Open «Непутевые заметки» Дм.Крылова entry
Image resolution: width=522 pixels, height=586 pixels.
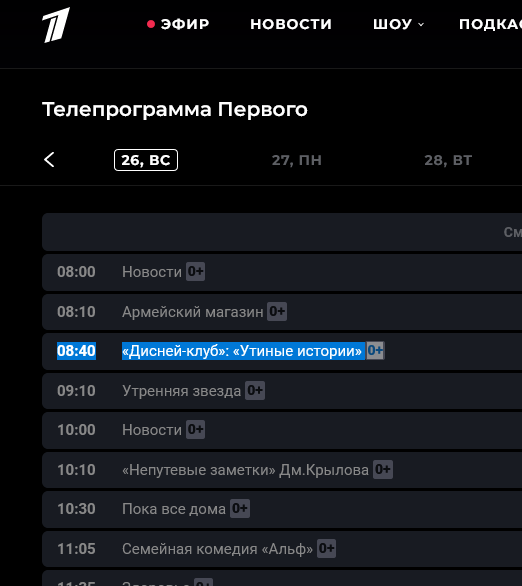tap(282, 470)
